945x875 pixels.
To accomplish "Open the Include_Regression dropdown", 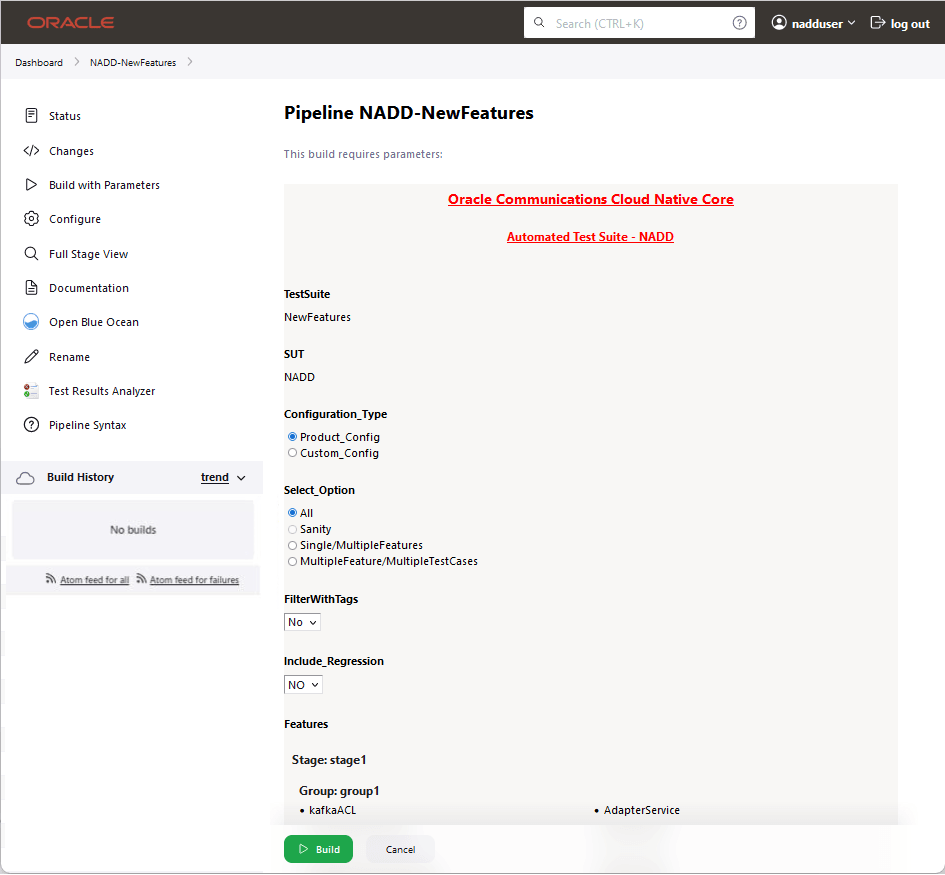I will [303, 685].
